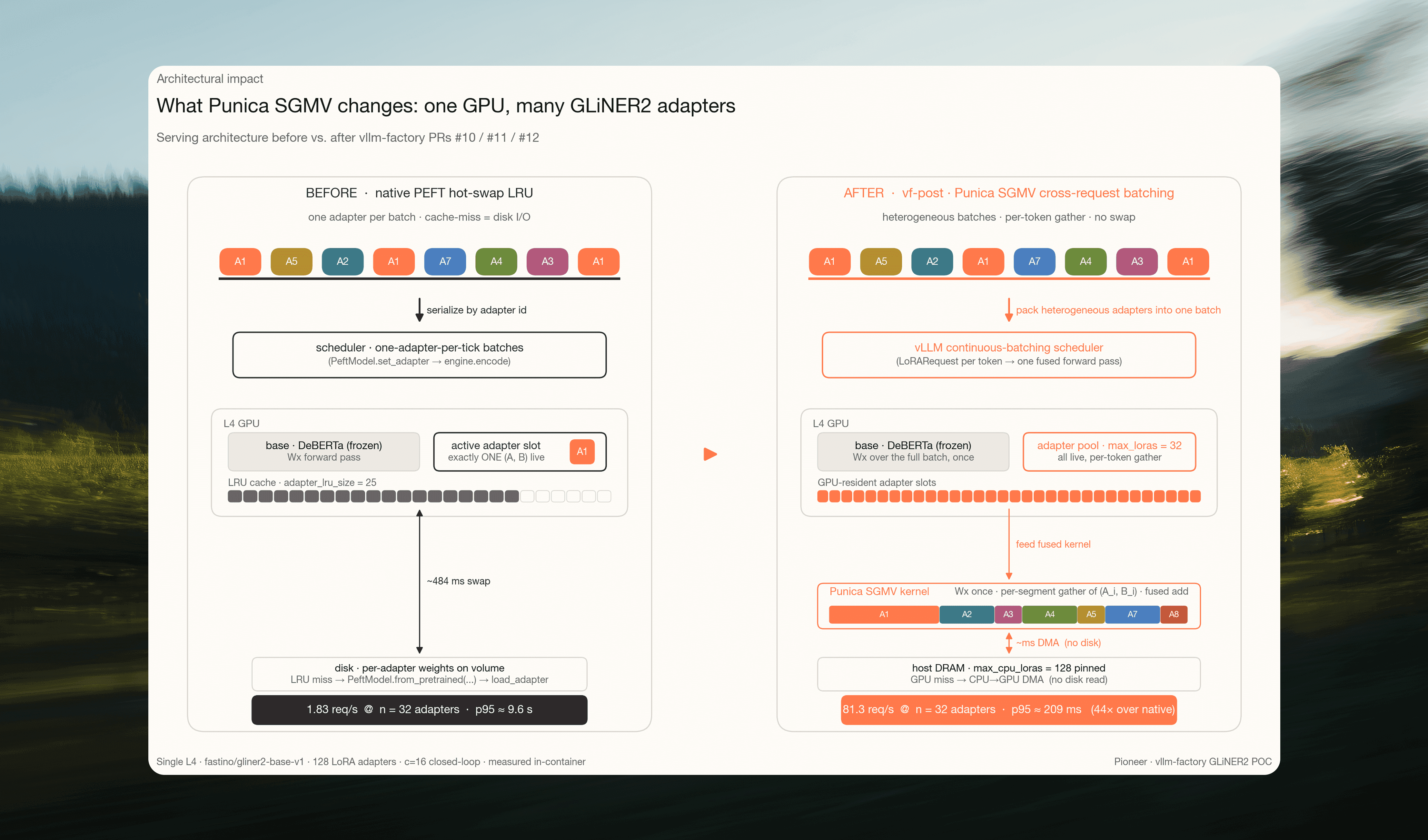Click the 'scheduler · one-adapter-per-tick batches' box
The width and height of the screenshot is (1428, 840).
(419, 355)
